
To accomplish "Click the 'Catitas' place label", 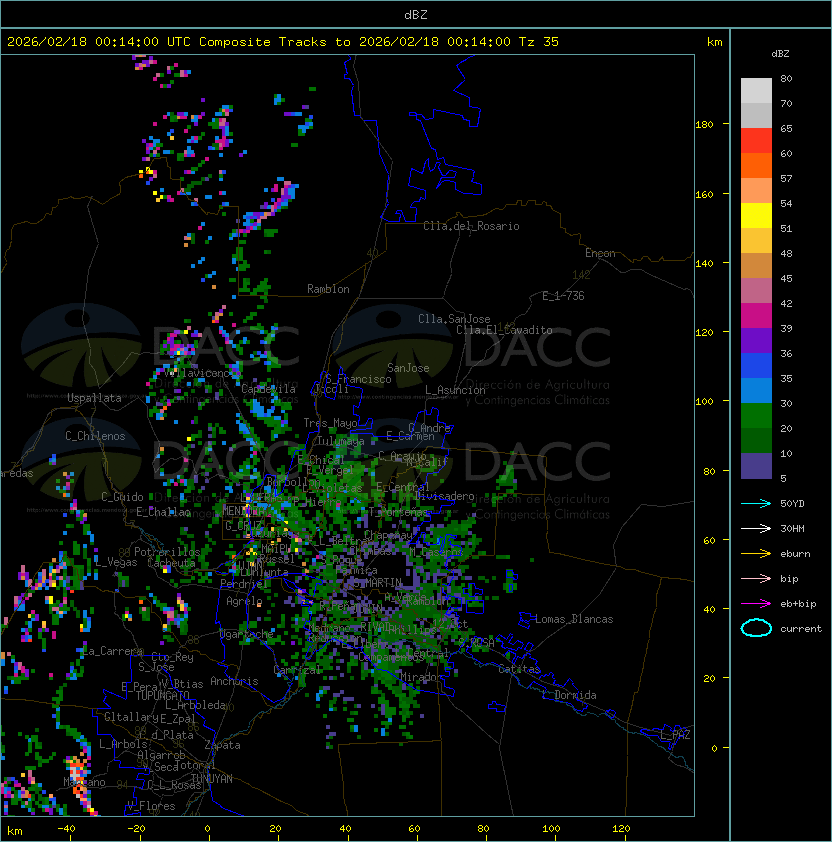I will (519, 669).
